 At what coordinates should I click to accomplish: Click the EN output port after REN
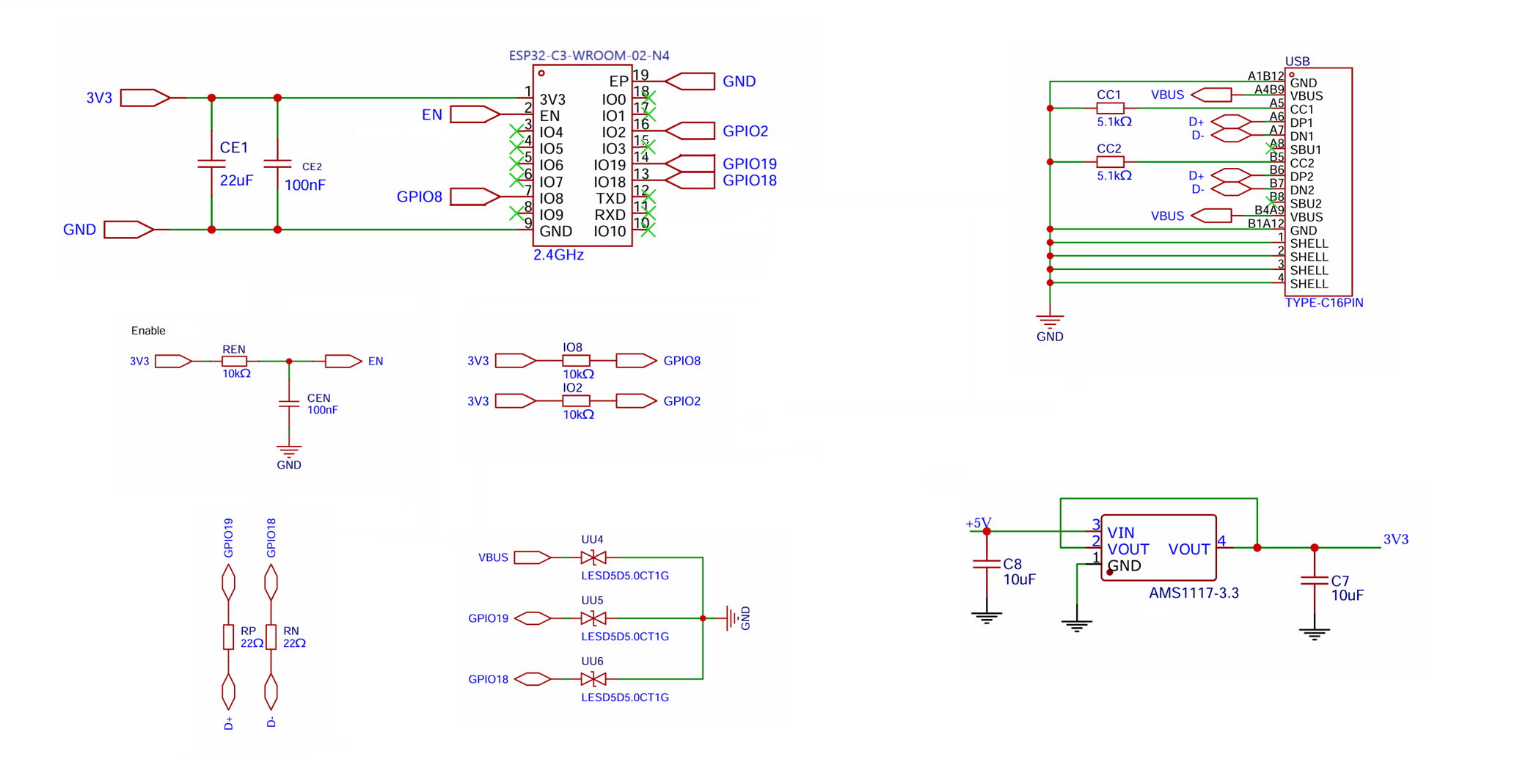[x=343, y=361]
